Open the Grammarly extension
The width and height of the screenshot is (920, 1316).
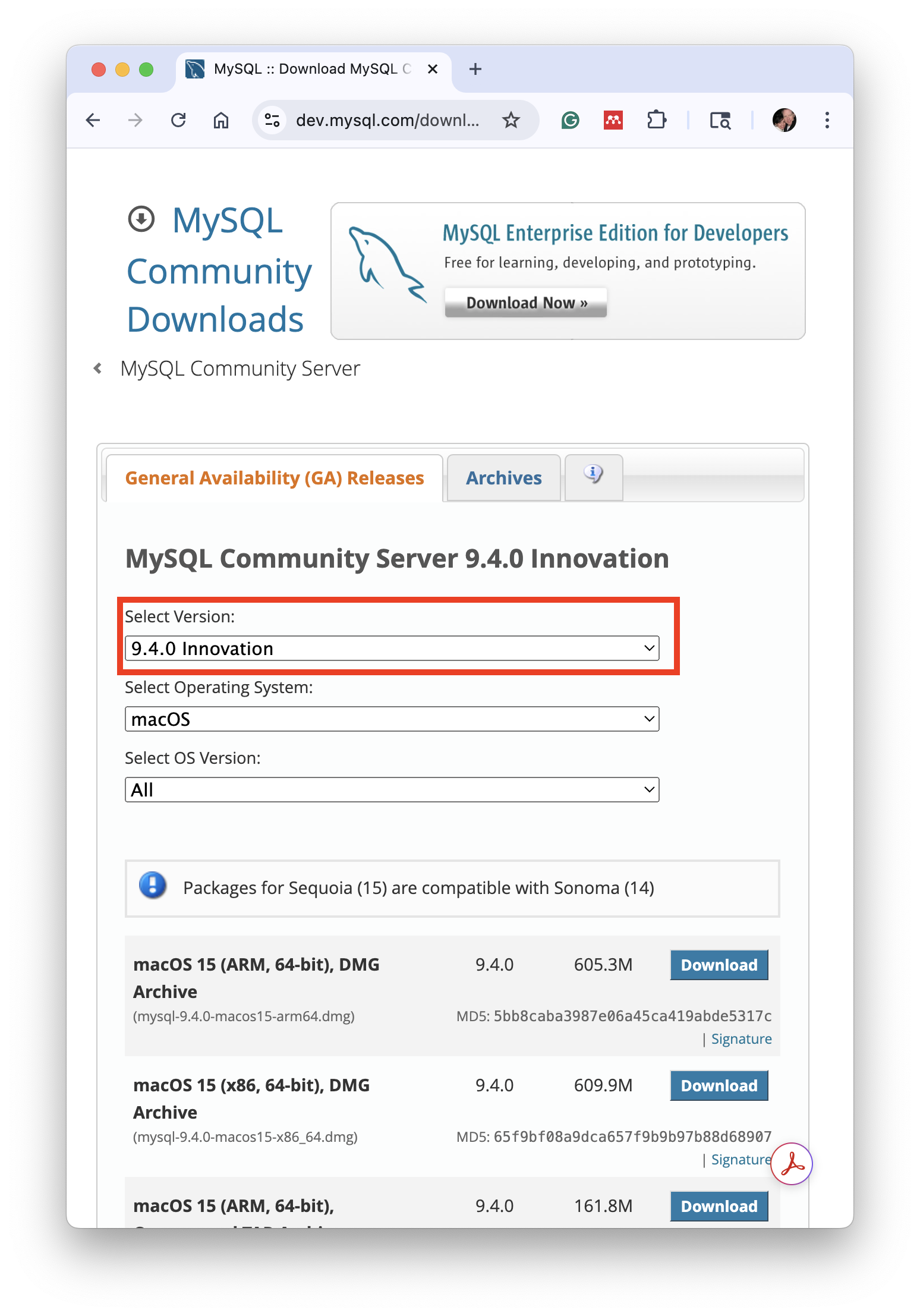pyautogui.click(x=570, y=120)
